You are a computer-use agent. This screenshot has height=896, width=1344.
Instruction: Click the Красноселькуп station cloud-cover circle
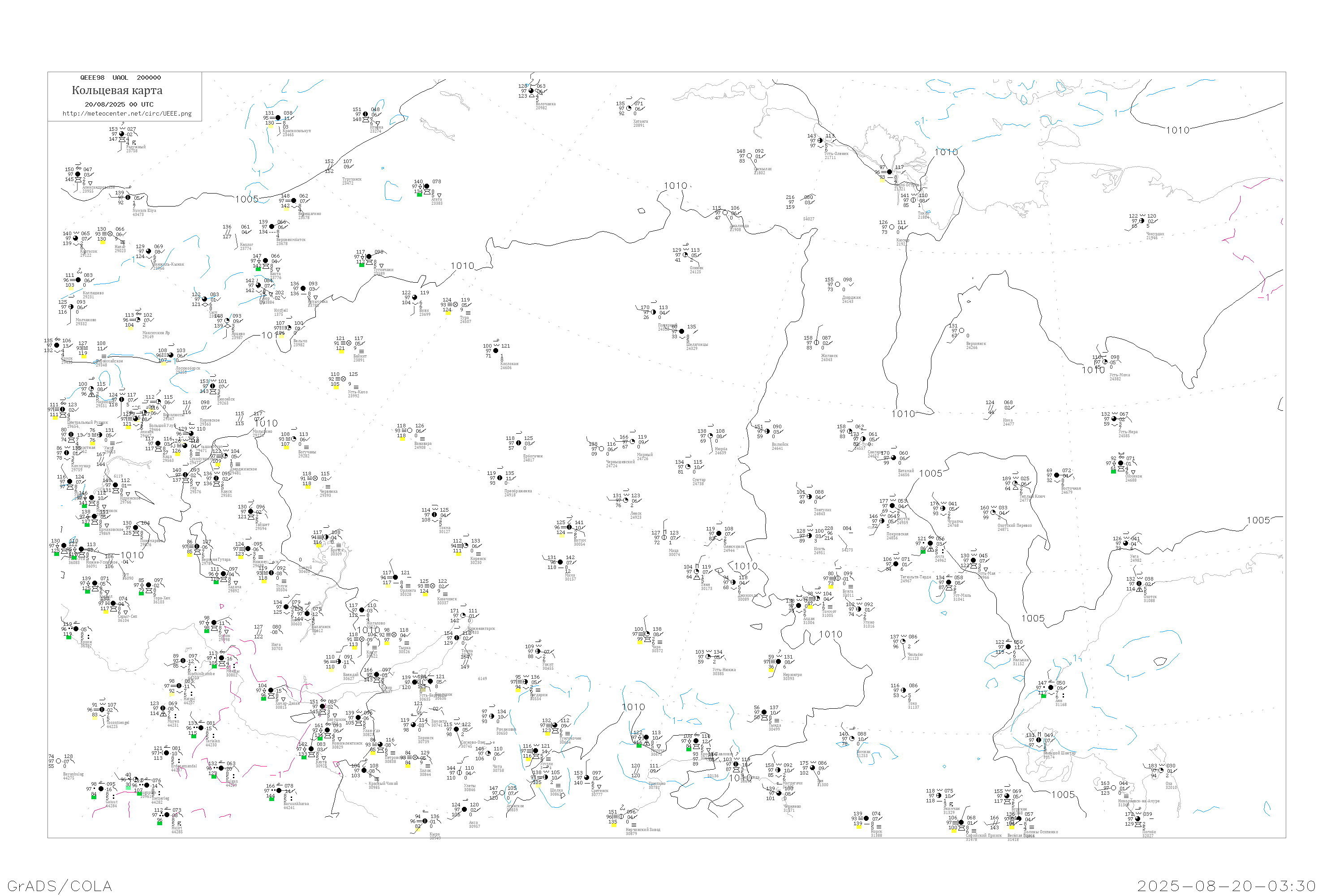(x=278, y=118)
